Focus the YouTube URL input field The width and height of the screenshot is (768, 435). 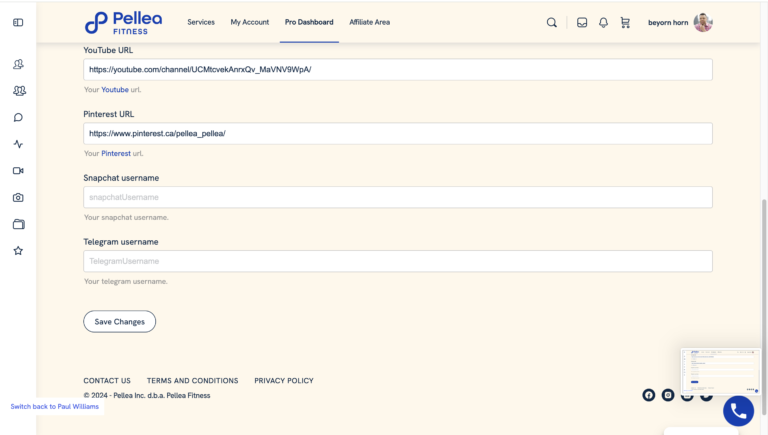click(x=398, y=70)
